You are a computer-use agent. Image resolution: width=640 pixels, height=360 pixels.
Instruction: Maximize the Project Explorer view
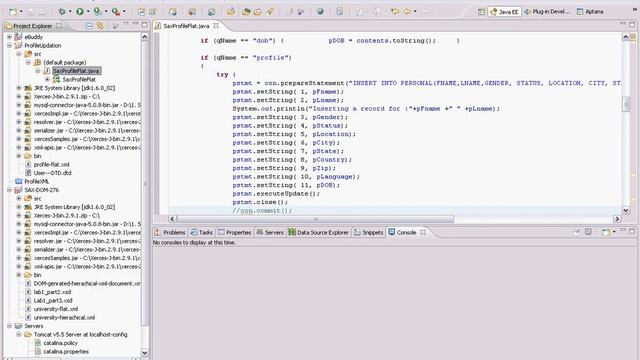click(x=144, y=25)
